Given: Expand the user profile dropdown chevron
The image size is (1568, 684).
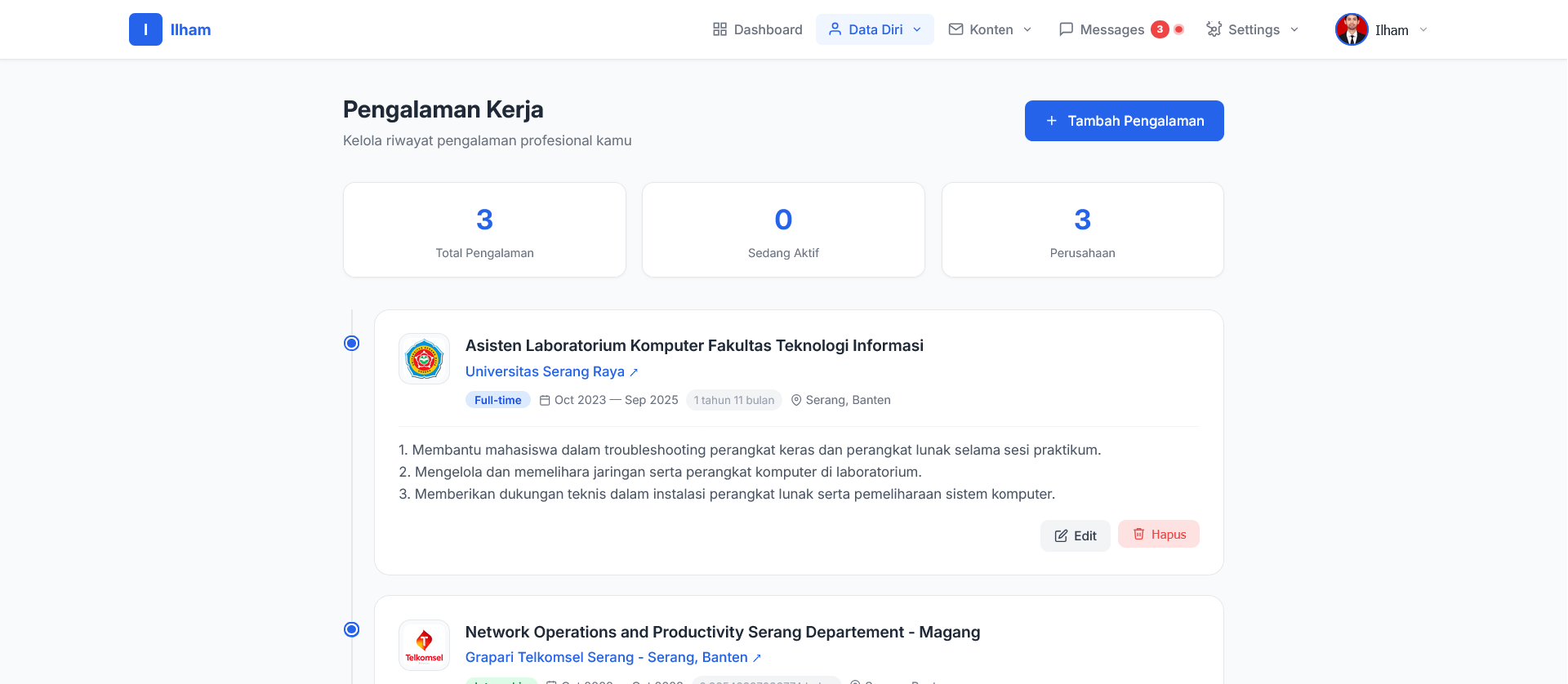Looking at the screenshot, I should [x=1423, y=29].
